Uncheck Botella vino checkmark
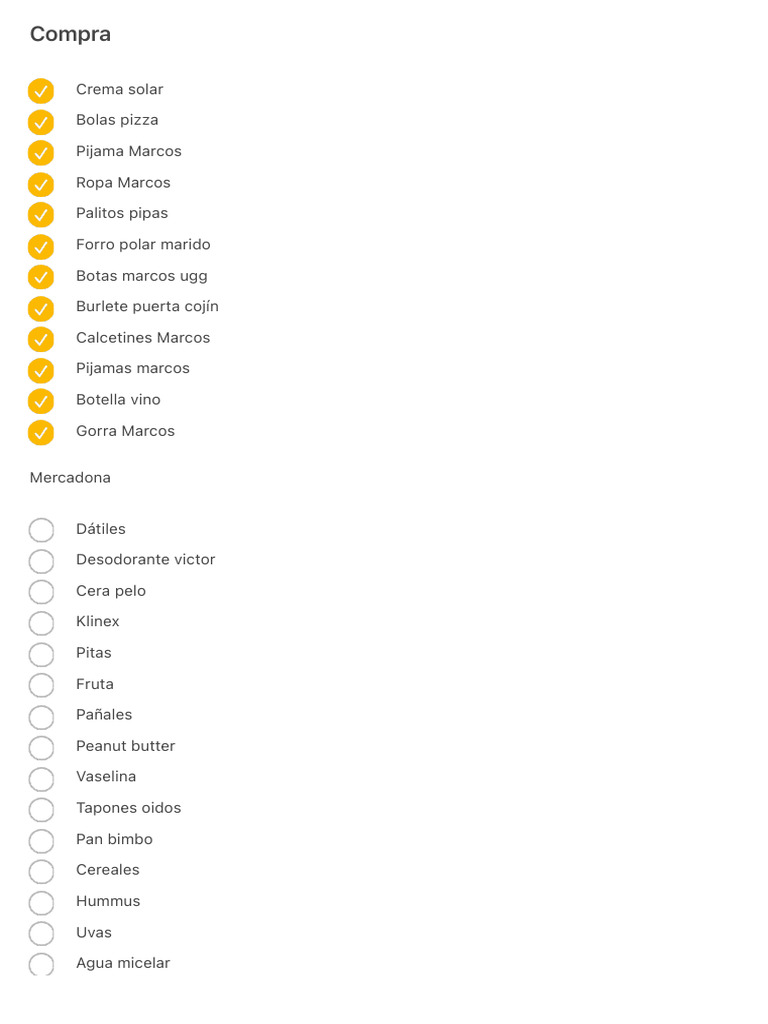The width and height of the screenshot is (768, 1024). coord(41,401)
